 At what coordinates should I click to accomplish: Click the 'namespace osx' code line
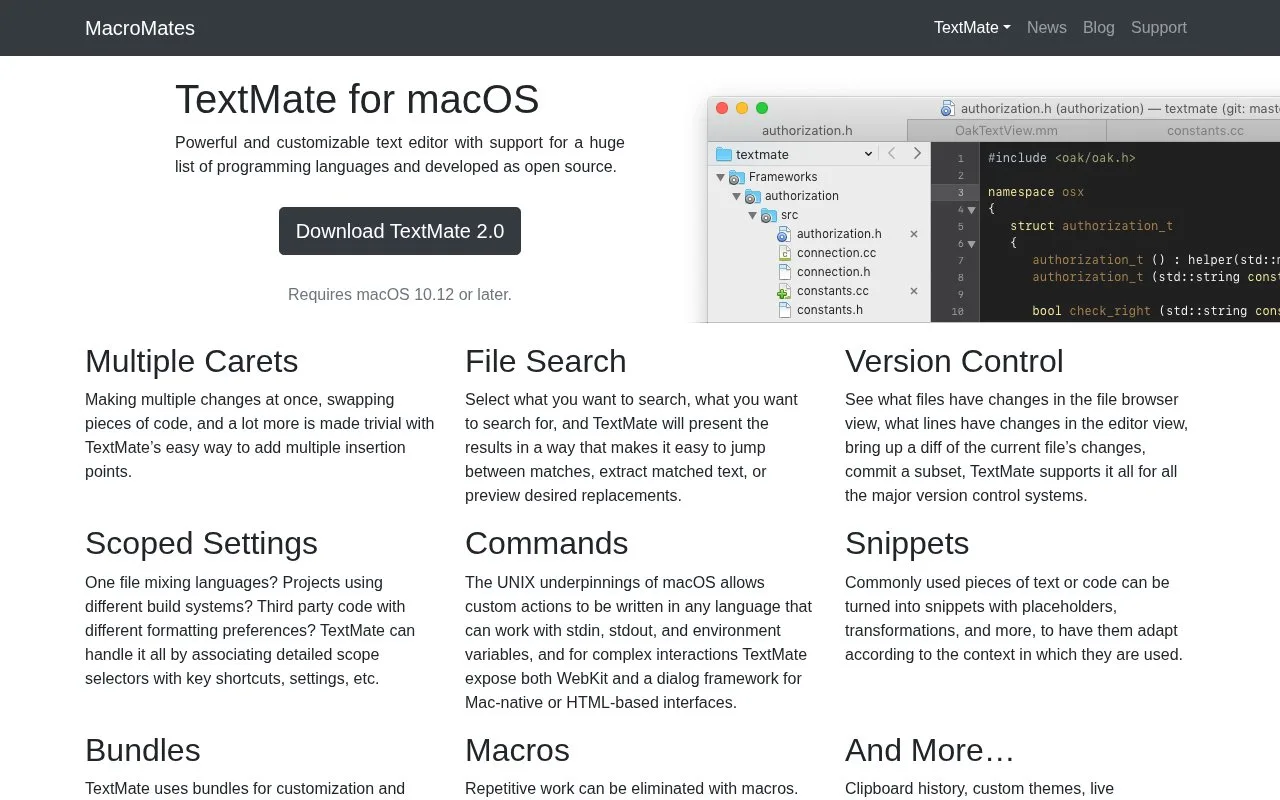pos(1036,192)
